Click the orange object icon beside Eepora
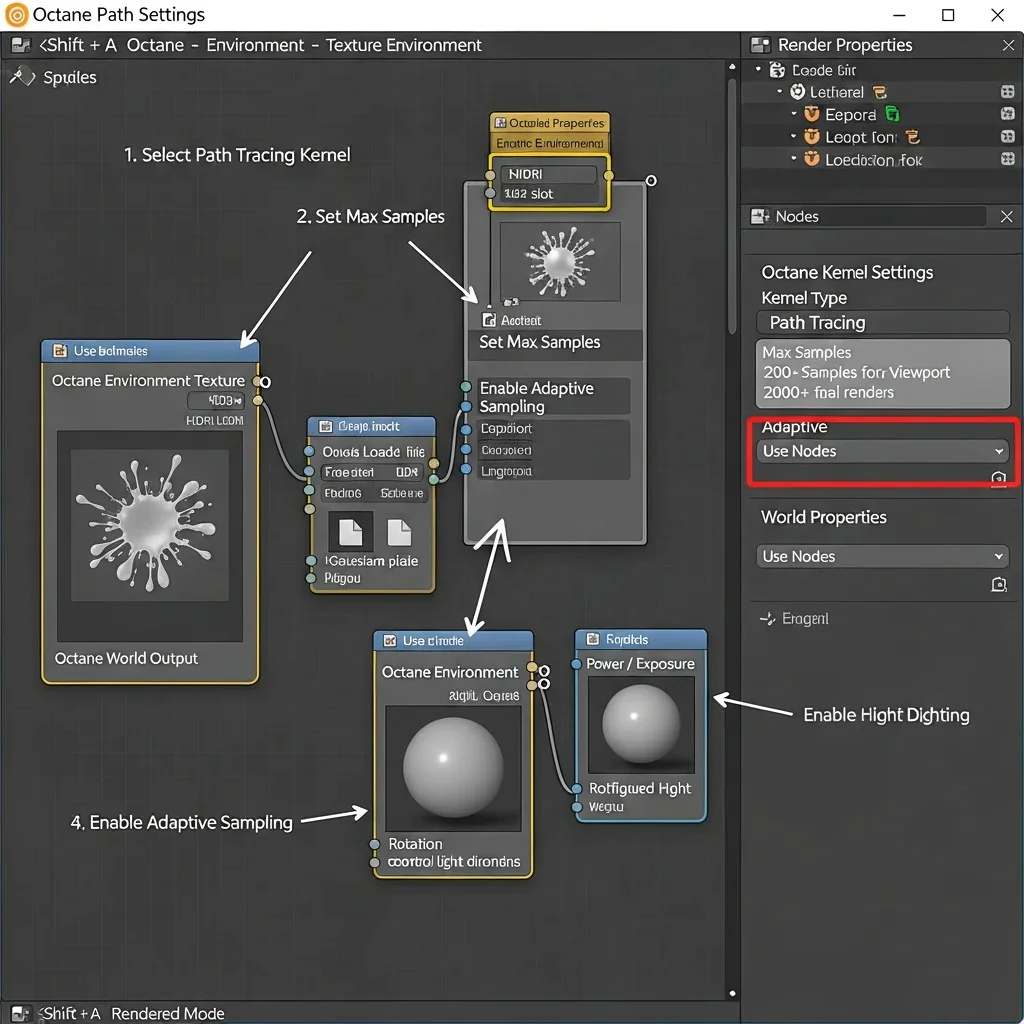The width and height of the screenshot is (1024, 1024). click(812, 114)
